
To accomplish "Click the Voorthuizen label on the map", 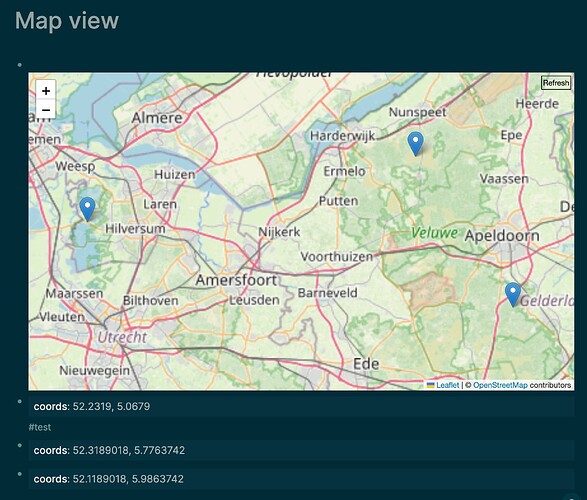I will click(337, 257).
